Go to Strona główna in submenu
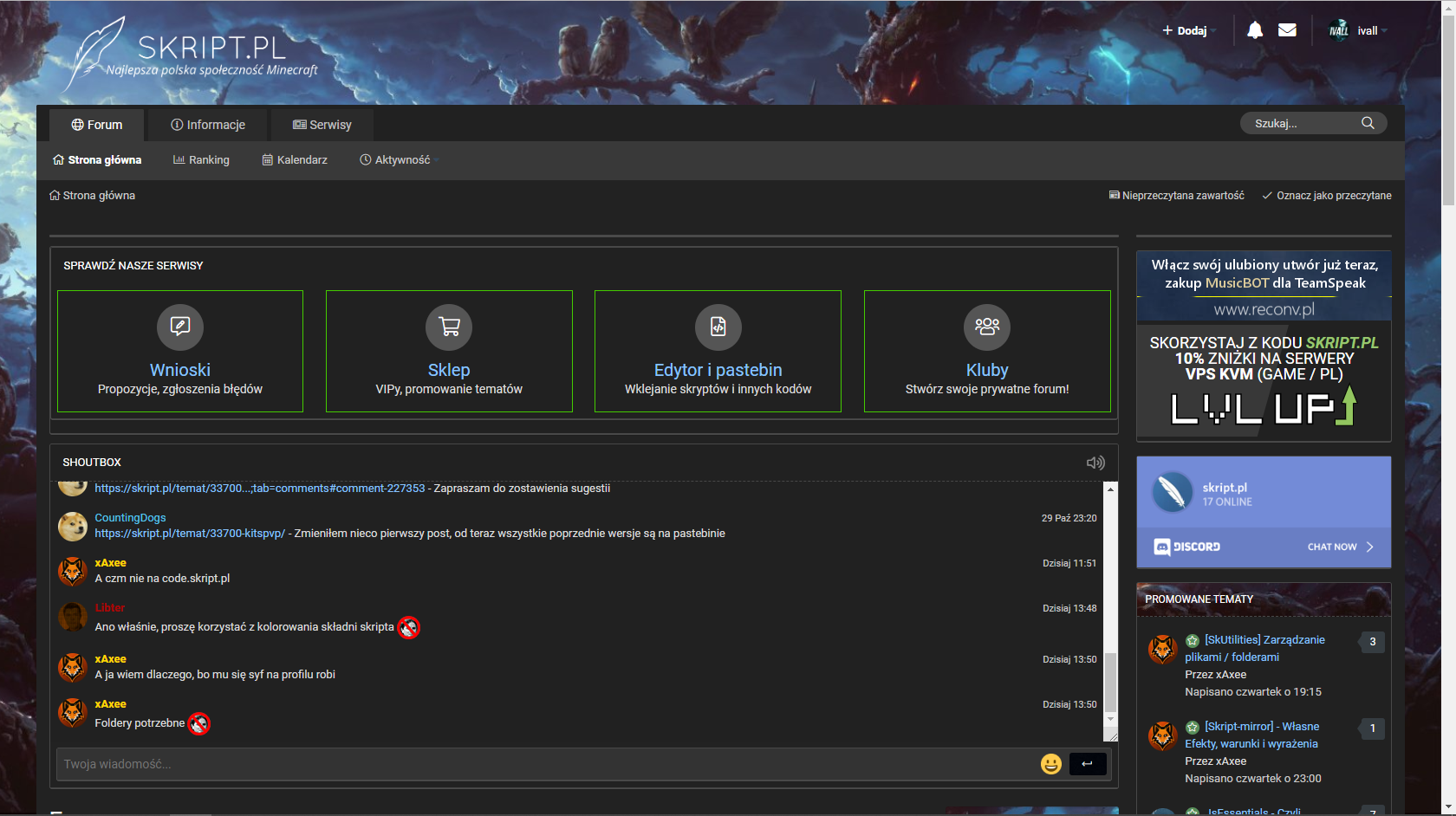Screen dimensions: 1456x816 coord(97,160)
